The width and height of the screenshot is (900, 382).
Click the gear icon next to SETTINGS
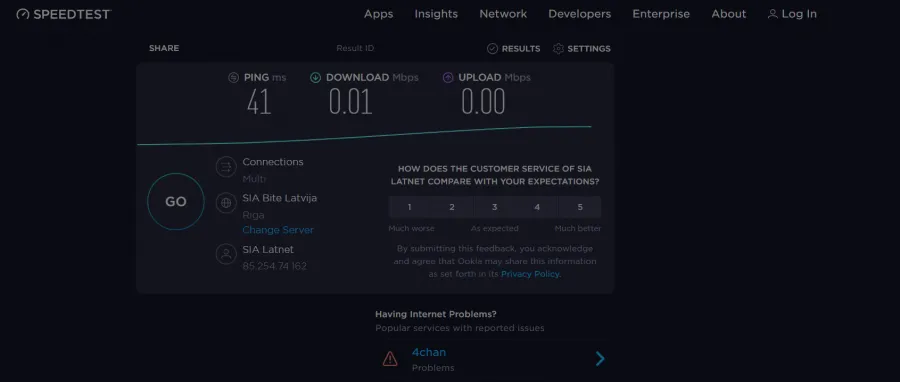558,49
